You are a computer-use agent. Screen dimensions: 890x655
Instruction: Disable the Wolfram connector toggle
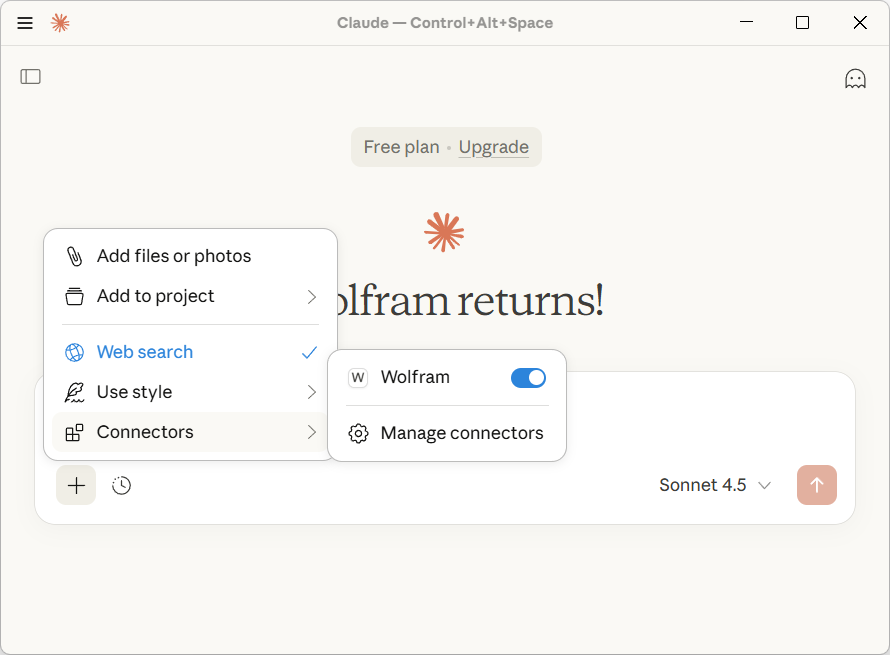pos(528,378)
